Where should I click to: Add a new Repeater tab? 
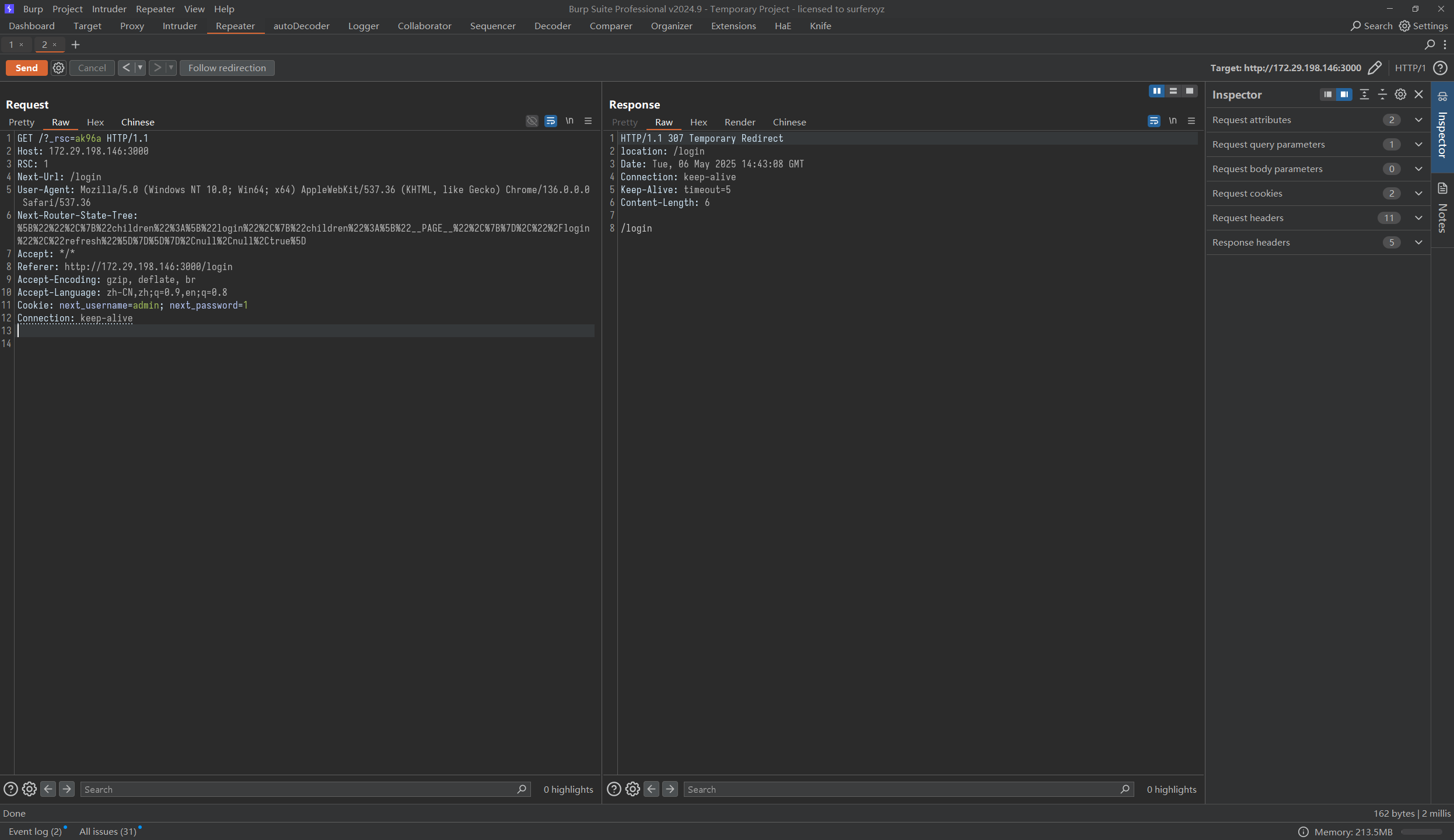pos(75,44)
